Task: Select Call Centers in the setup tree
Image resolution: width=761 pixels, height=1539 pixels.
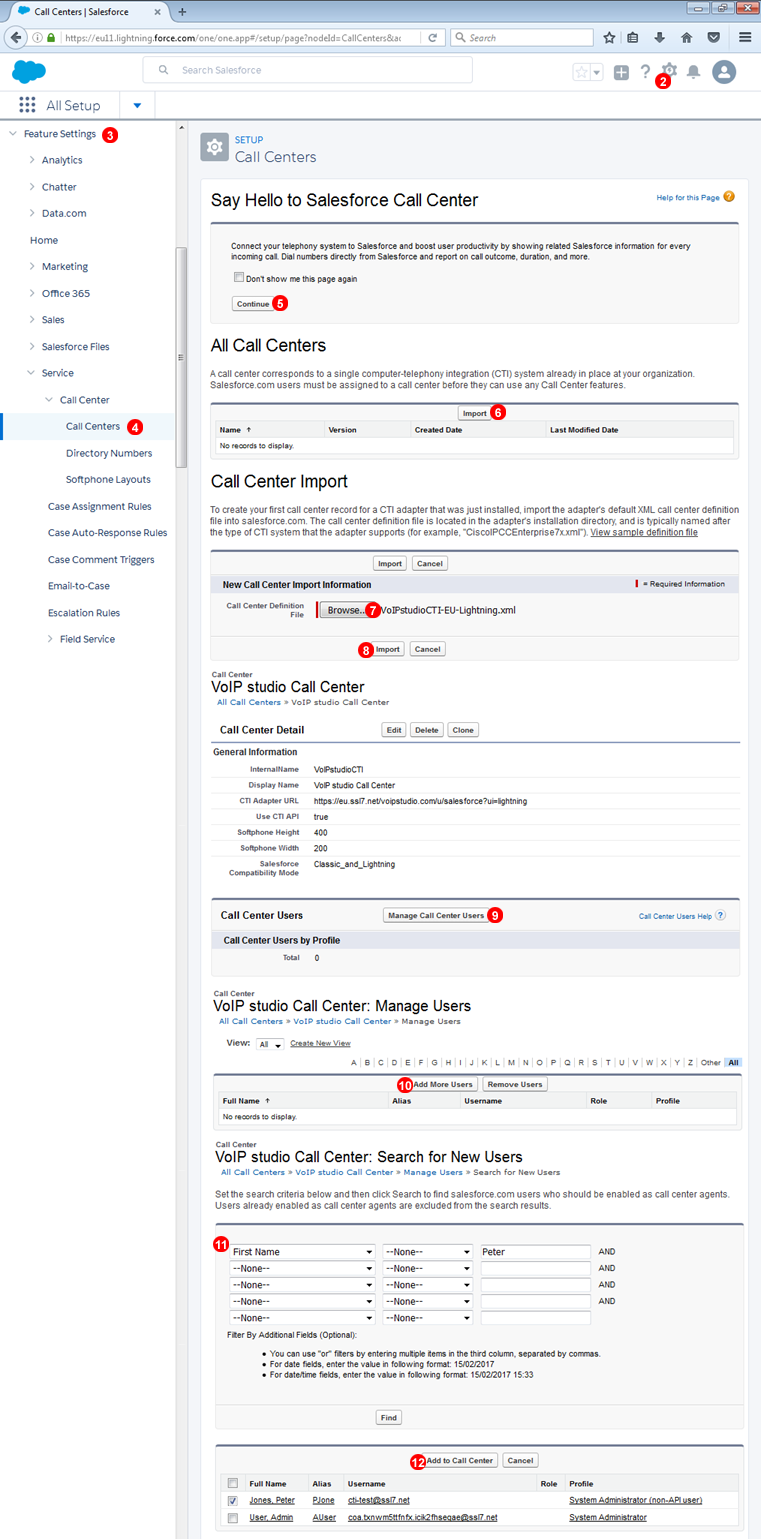Action: pos(93,426)
